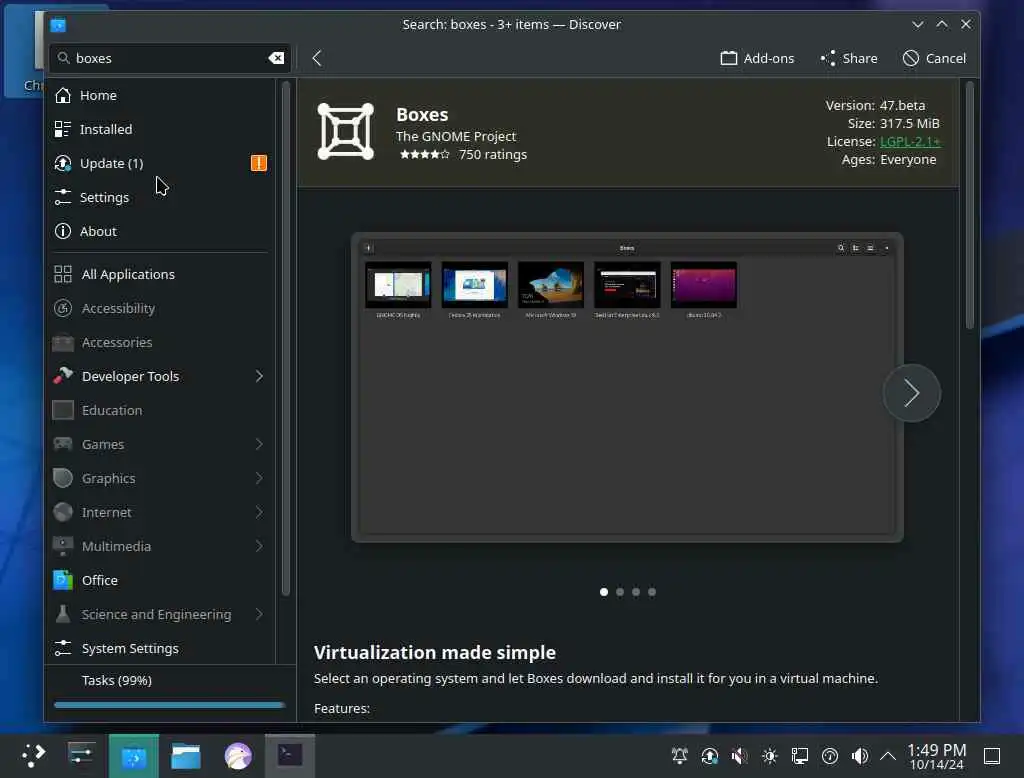Click the search field containing boxes
The height and width of the screenshot is (778, 1024).
tap(170, 58)
